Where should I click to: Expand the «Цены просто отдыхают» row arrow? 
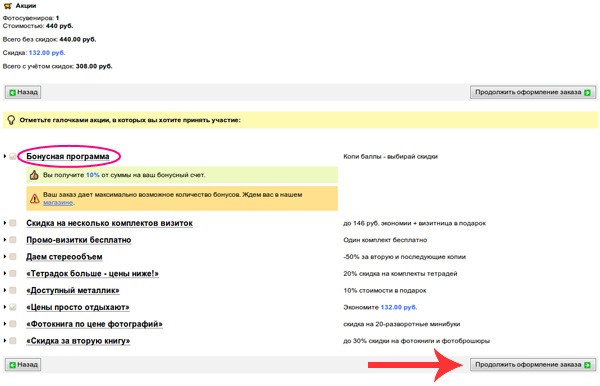point(5,307)
